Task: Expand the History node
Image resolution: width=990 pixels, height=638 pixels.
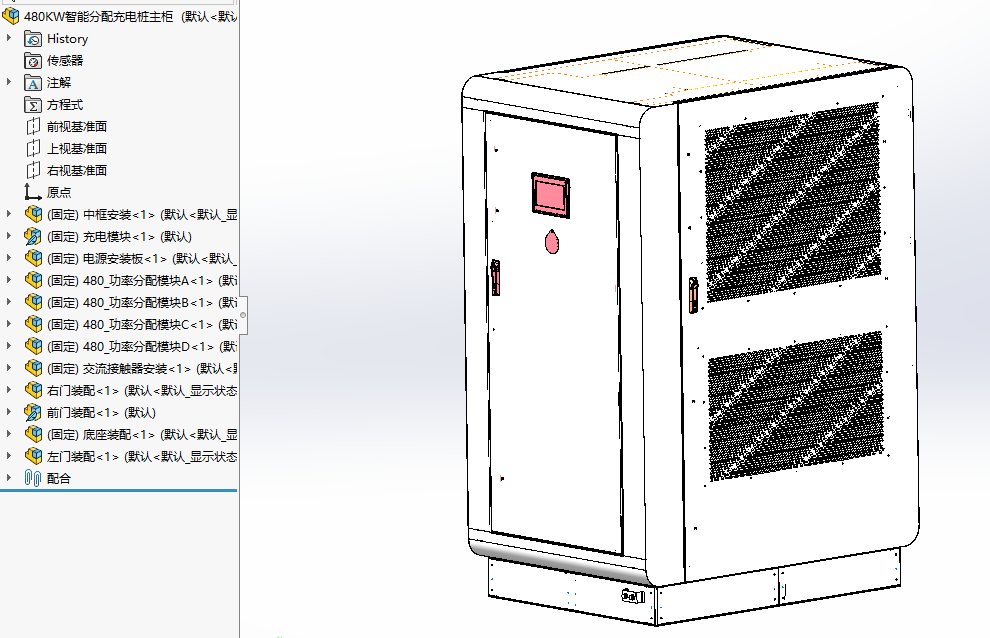Action: coord(9,38)
